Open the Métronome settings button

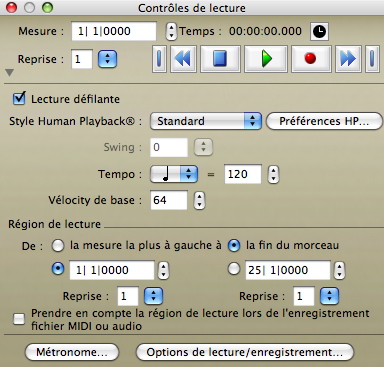pyautogui.click(x=72, y=352)
